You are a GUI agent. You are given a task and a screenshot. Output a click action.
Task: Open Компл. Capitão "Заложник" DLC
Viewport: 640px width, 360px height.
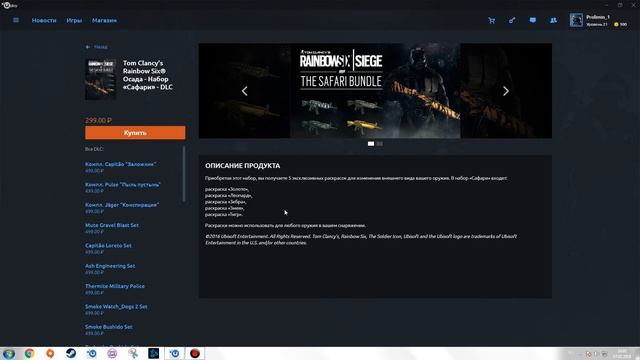pos(120,164)
